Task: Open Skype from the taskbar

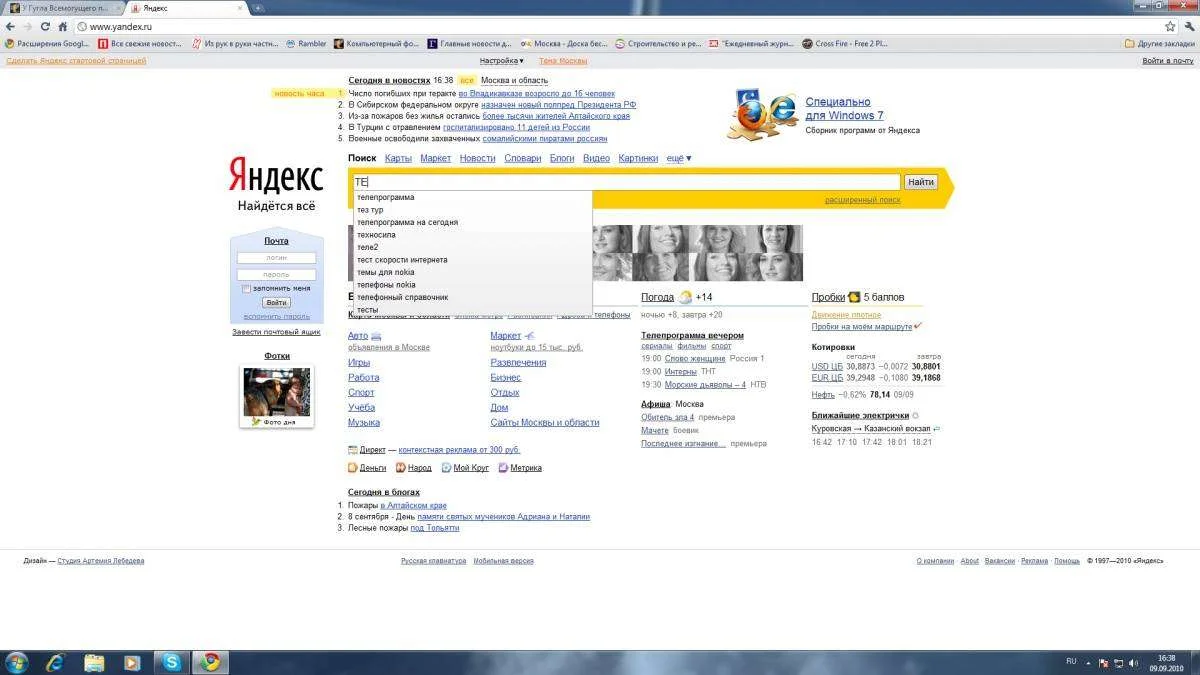Action: point(172,662)
